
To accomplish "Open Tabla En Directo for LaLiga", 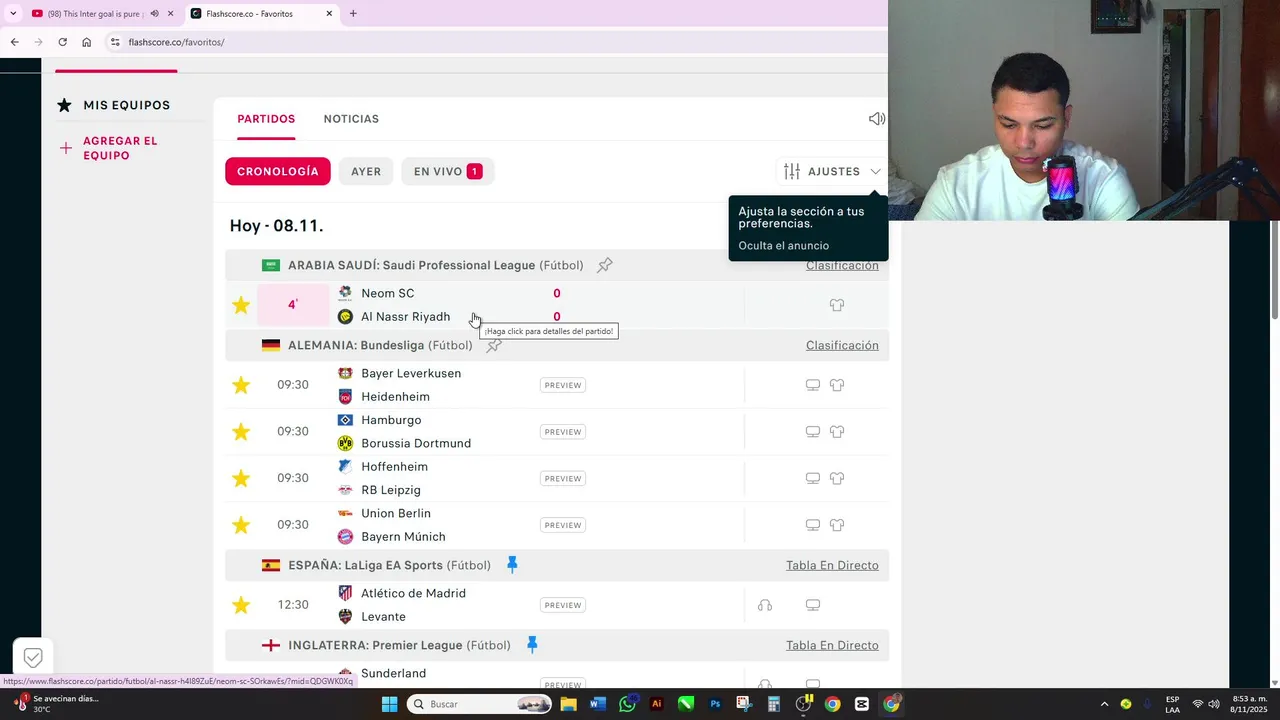I will point(832,565).
